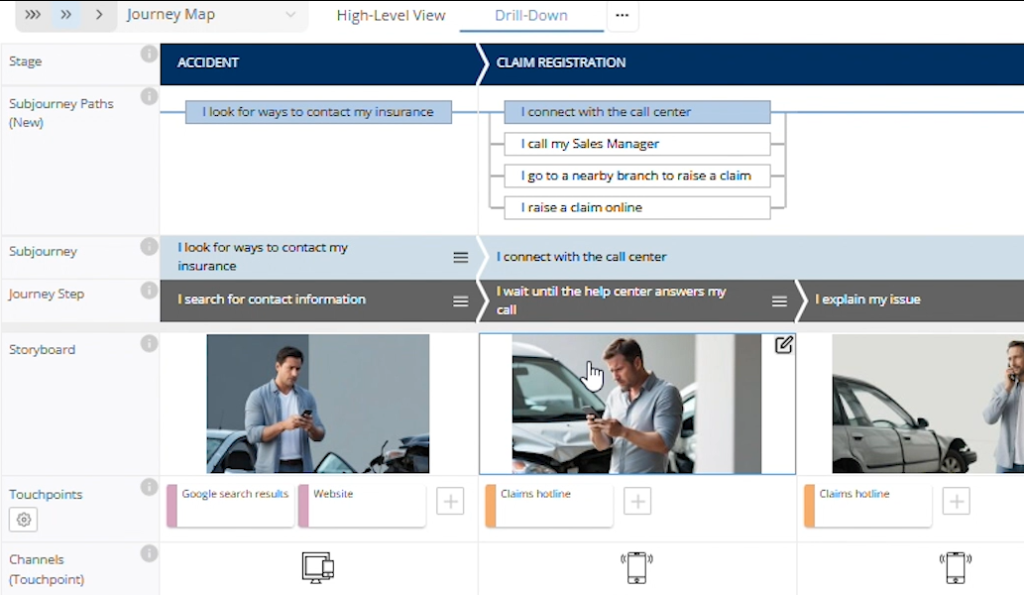The image size is (1024, 595).
Task: Show info for the Storyboard row
Action: [x=149, y=344]
